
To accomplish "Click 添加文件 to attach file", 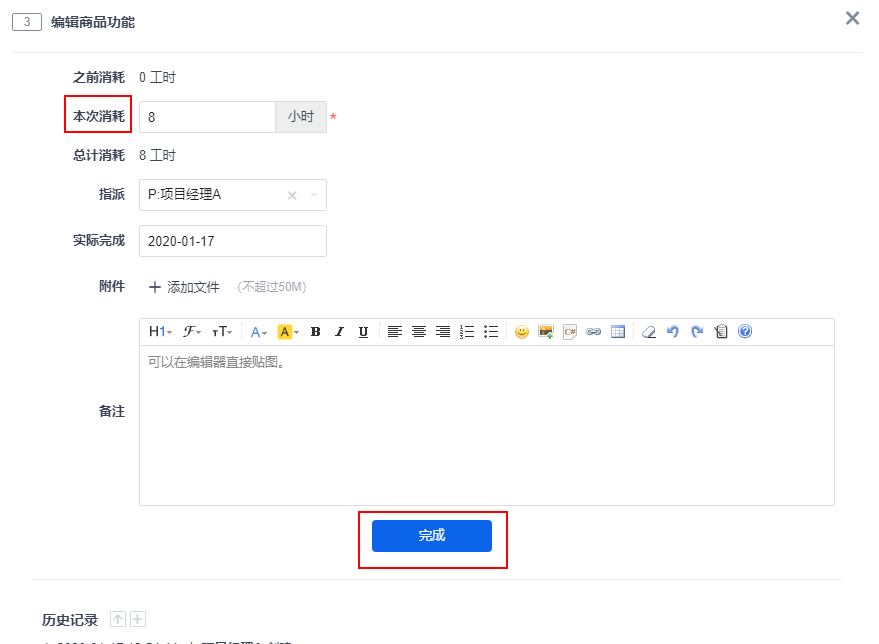I will click(x=184, y=287).
